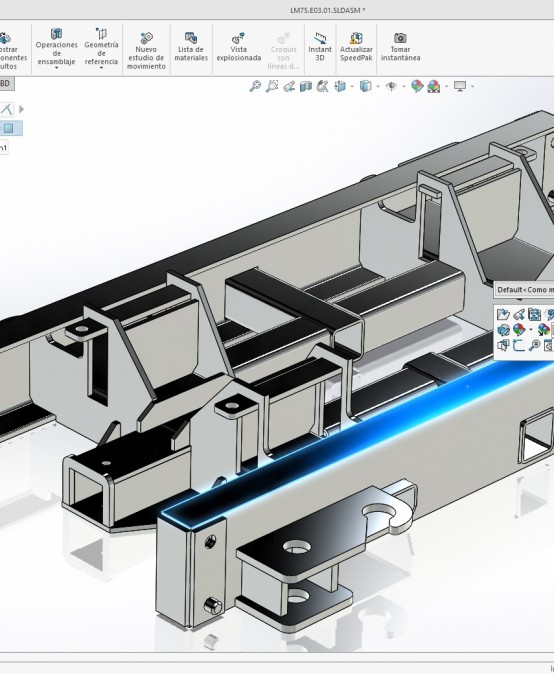Click Copy Appearance icon in context toolbar
This screenshot has height=674, width=554.
(x=544, y=330)
